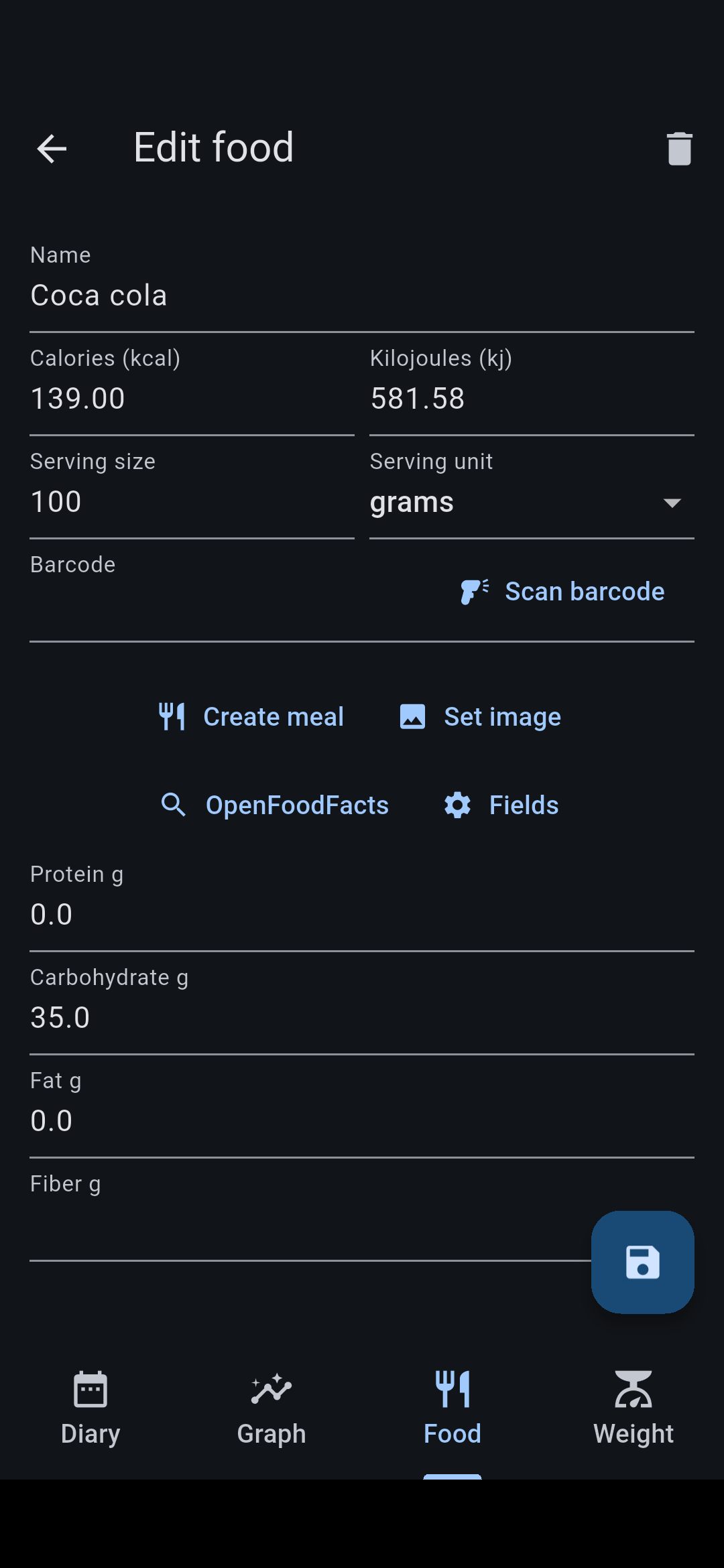This screenshot has height=1568, width=724.
Task: Open the Graph tab
Action: [271, 1407]
